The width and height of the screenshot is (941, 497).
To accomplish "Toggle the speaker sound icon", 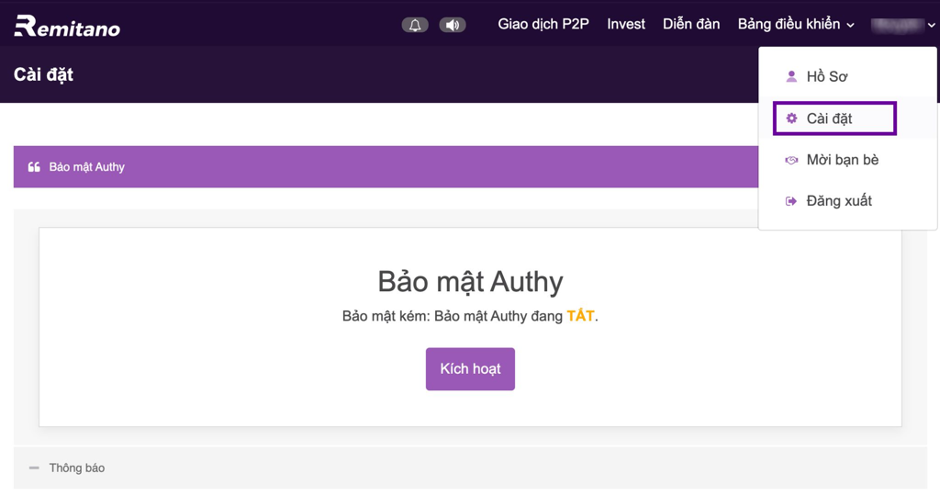I will tap(453, 25).
